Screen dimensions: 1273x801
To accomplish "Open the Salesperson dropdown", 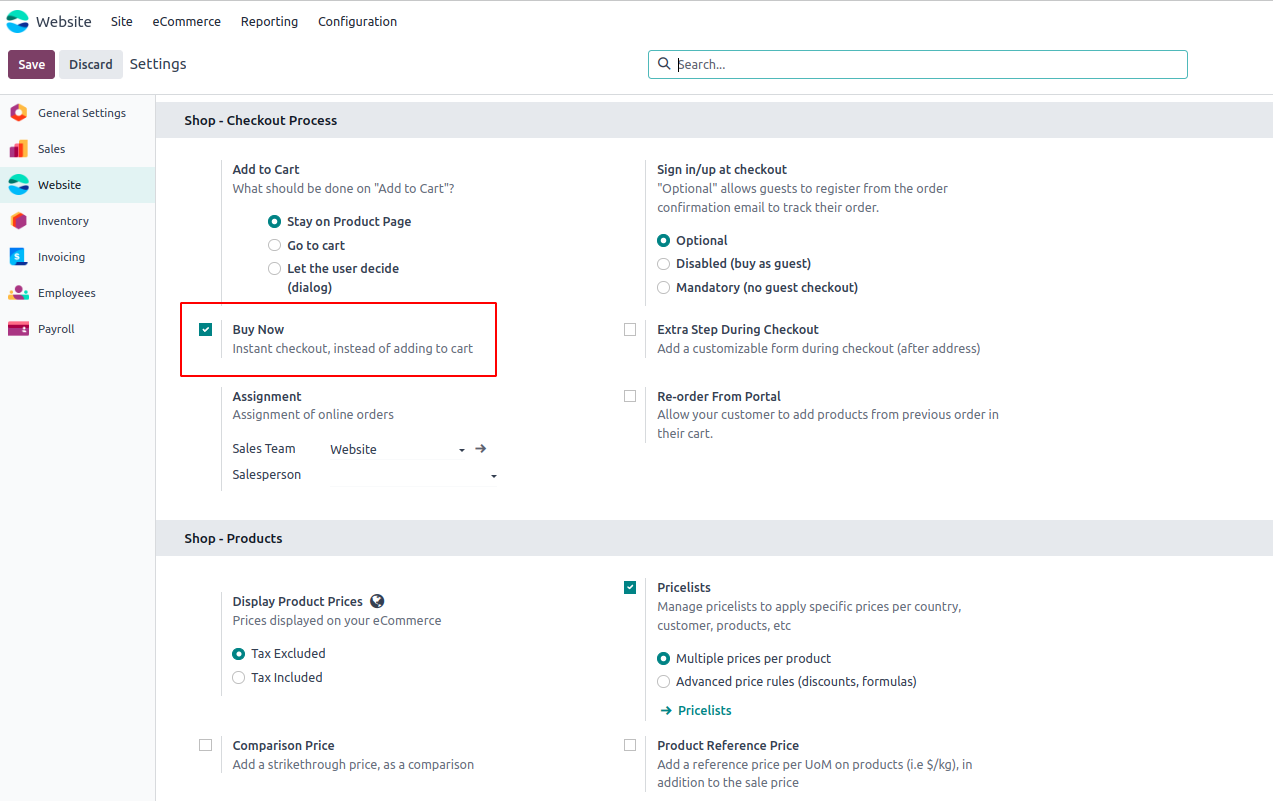I will (x=493, y=476).
